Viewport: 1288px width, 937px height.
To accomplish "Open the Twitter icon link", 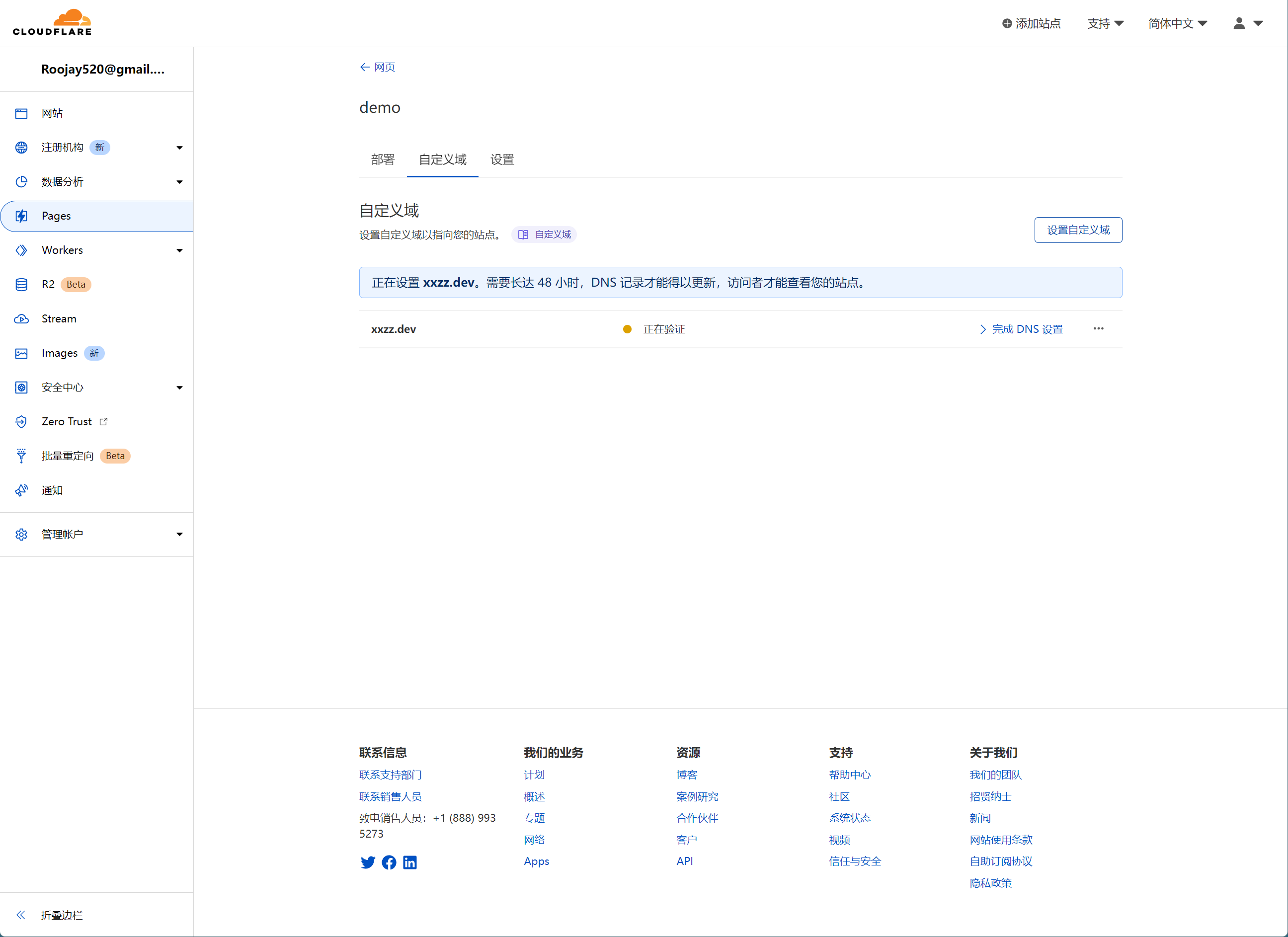I will click(x=367, y=862).
